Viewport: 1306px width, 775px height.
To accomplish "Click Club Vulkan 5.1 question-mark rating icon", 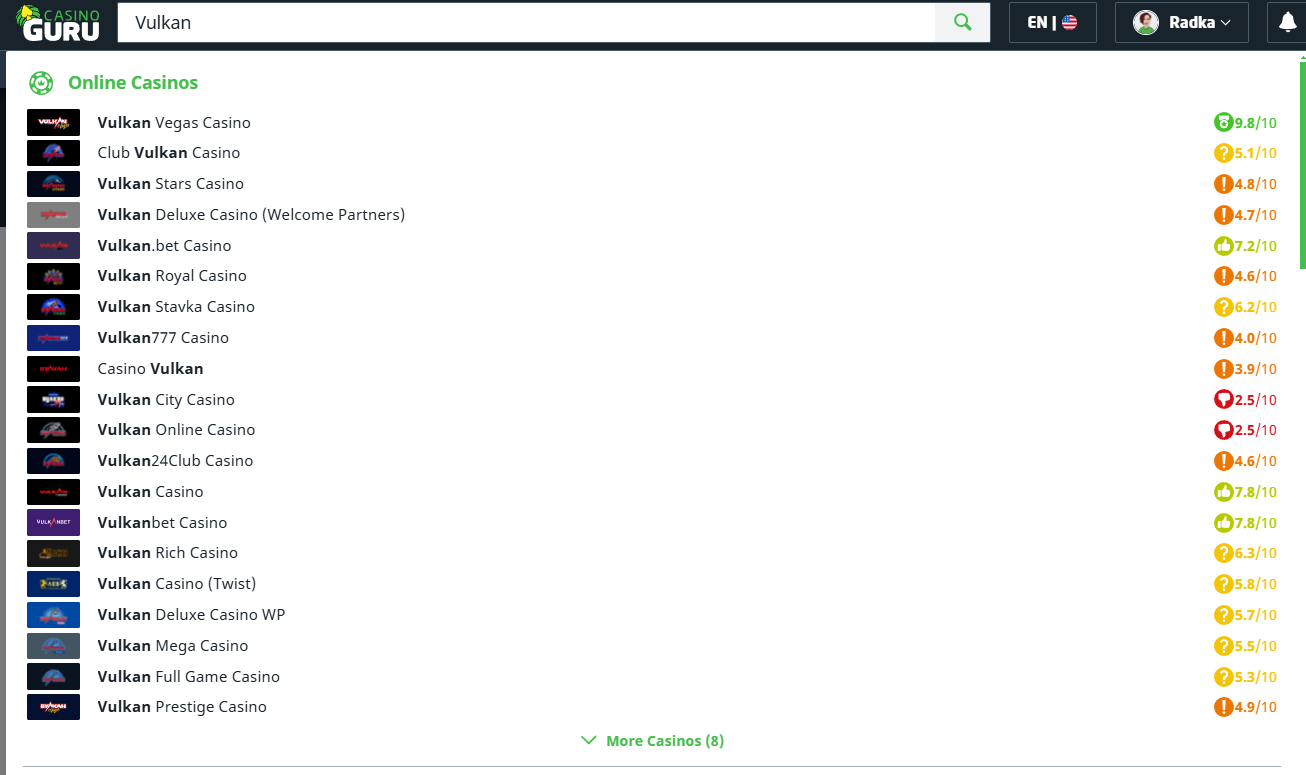I will 1223,154.
